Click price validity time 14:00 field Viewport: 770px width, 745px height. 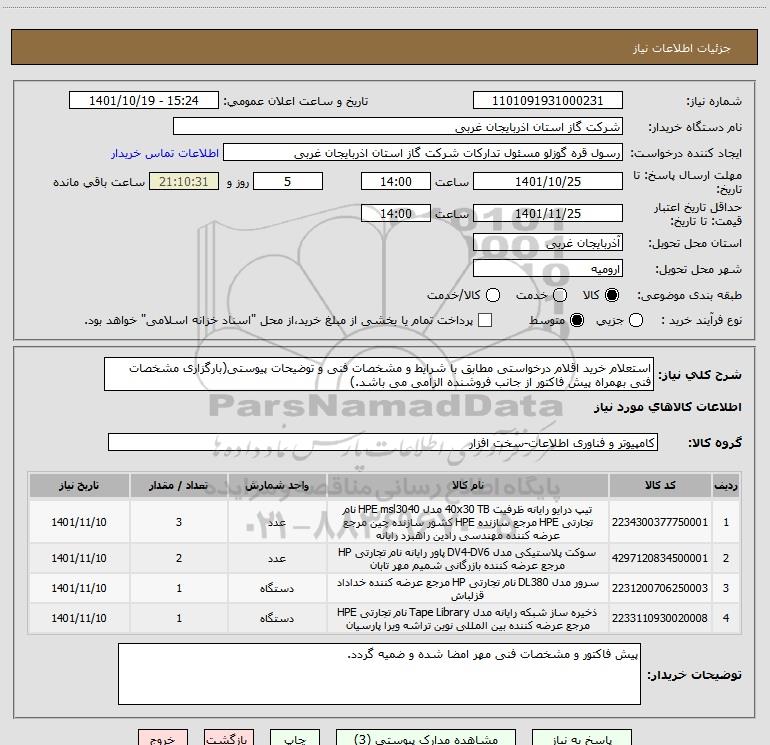tap(396, 213)
